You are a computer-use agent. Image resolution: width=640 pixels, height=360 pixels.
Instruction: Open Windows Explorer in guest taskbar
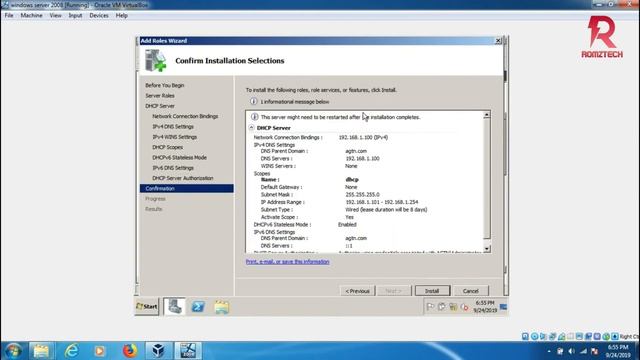coord(221,307)
